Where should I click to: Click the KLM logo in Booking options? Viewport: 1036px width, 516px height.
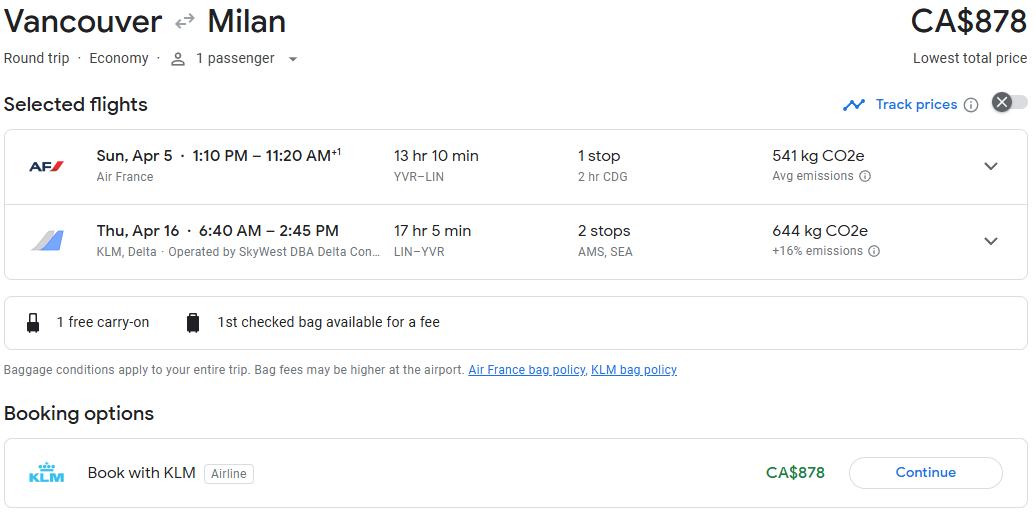[46, 473]
